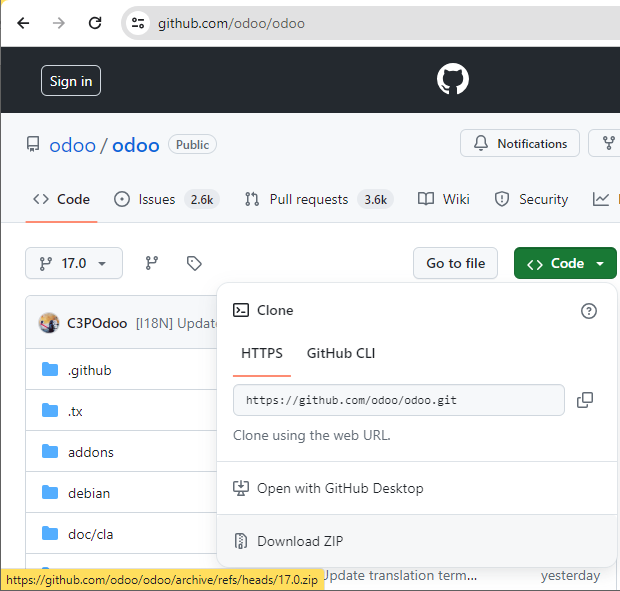Select the HTTPS clone tab

(262, 353)
